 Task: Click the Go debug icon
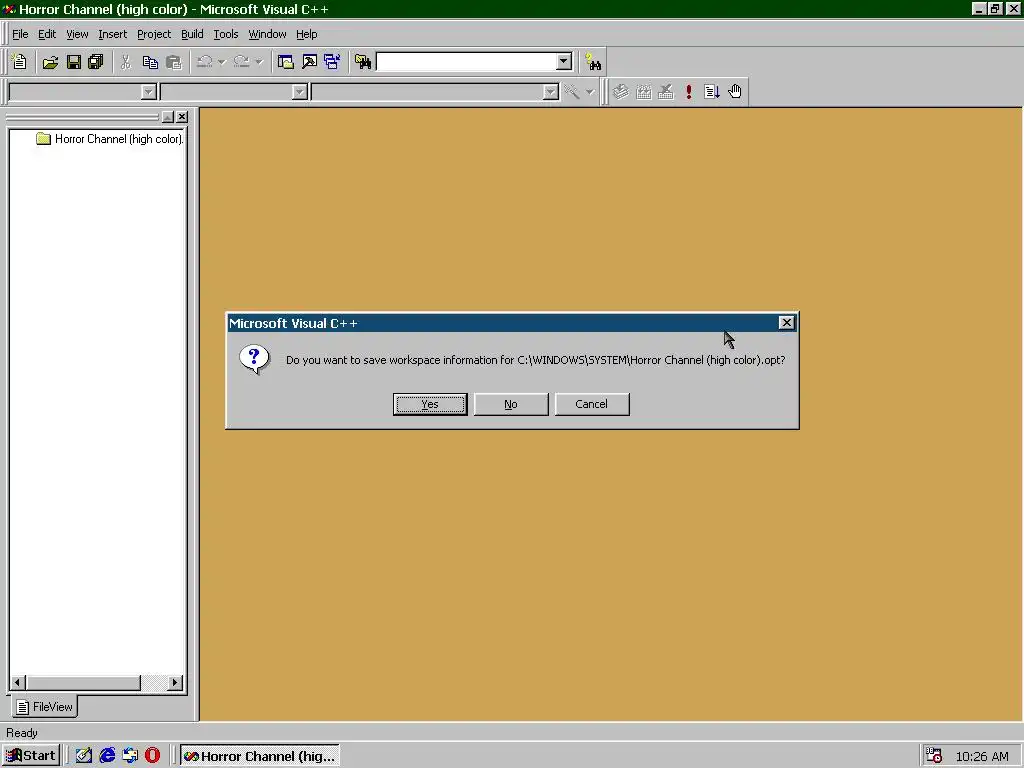(712, 91)
